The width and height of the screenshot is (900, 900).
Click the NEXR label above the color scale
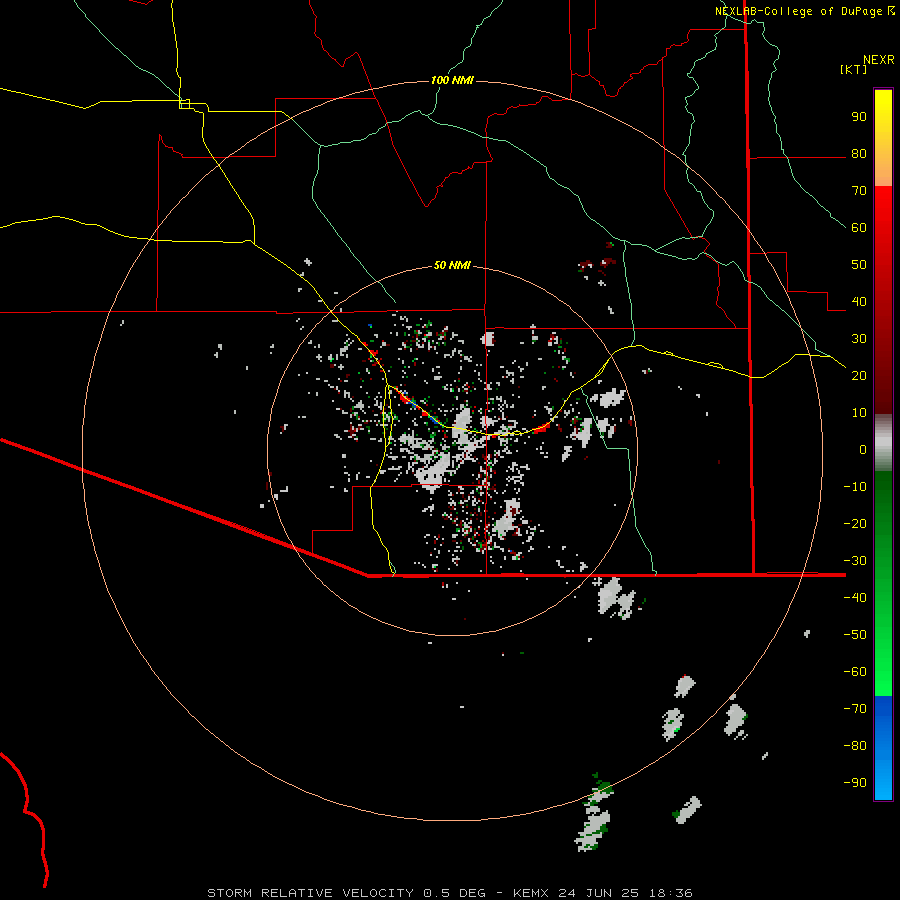coord(878,60)
